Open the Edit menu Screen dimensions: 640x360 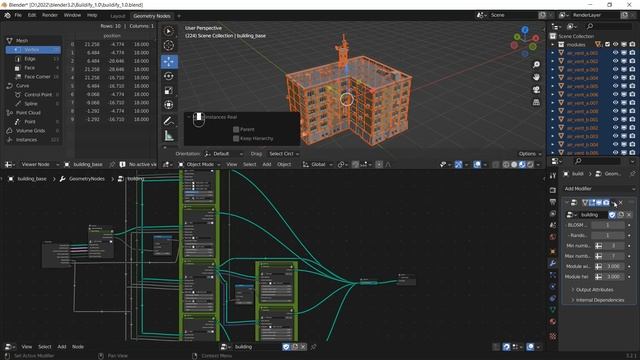tap(32, 15)
